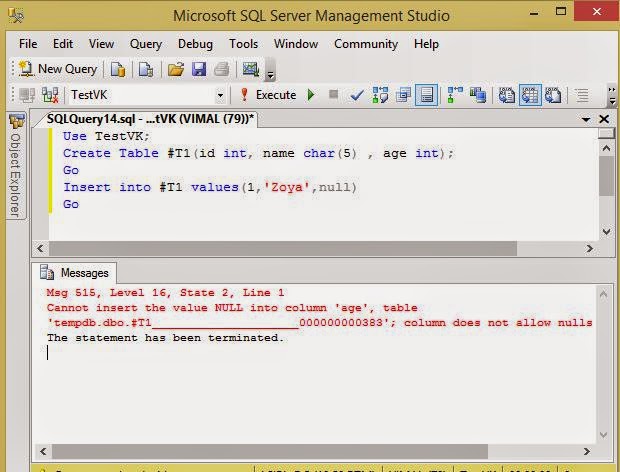
Task: Expand SQL editor toolbar options
Action: pyautogui.click(x=612, y=96)
